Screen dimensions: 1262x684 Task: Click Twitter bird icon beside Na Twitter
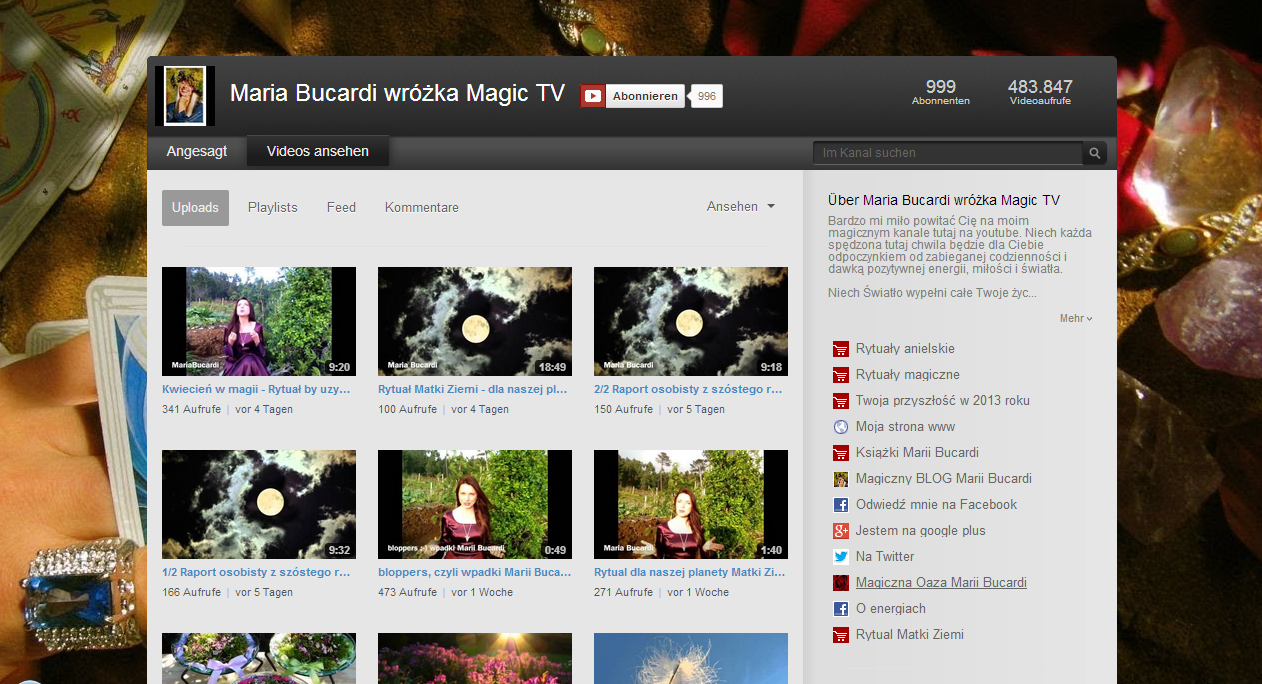(x=840, y=557)
